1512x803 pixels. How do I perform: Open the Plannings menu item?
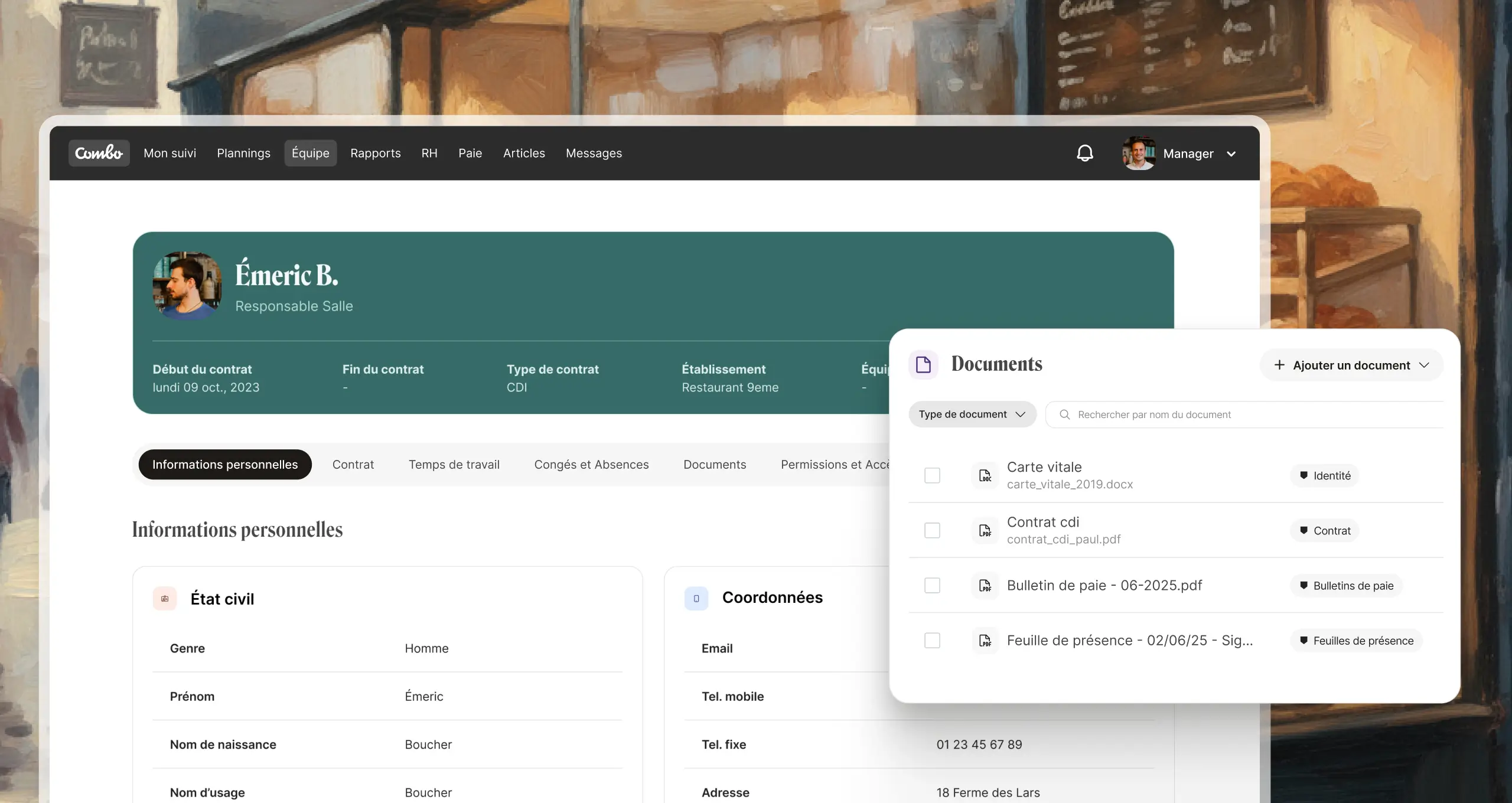[x=243, y=153]
